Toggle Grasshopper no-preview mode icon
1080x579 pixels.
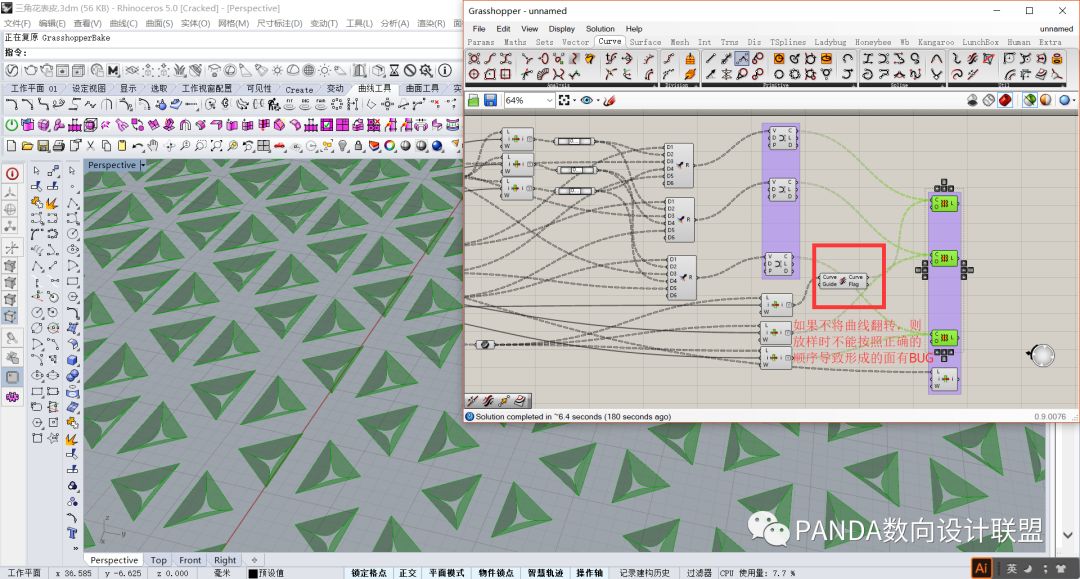[x=972, y=101]
